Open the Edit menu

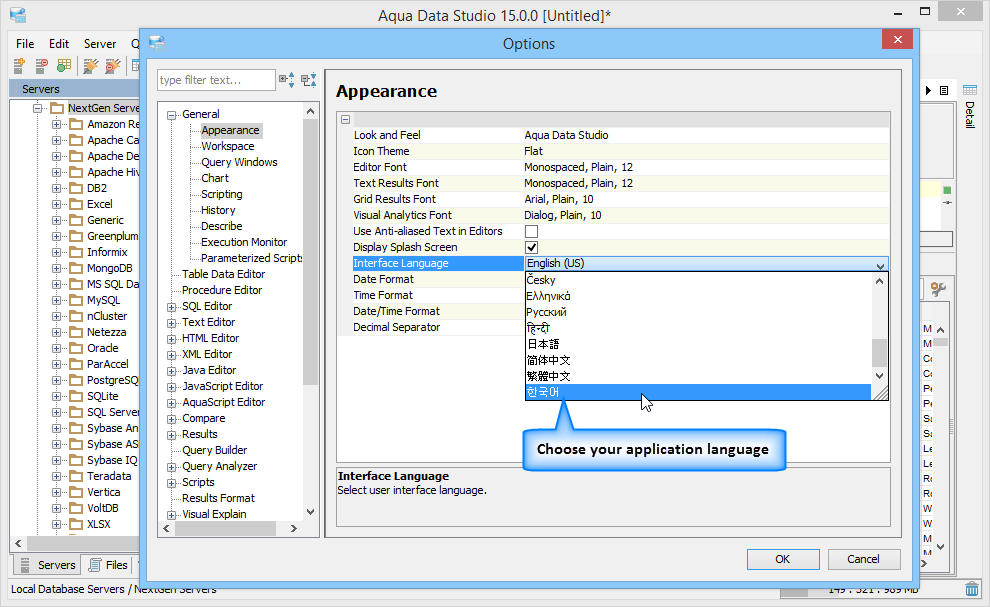(59, 44)
